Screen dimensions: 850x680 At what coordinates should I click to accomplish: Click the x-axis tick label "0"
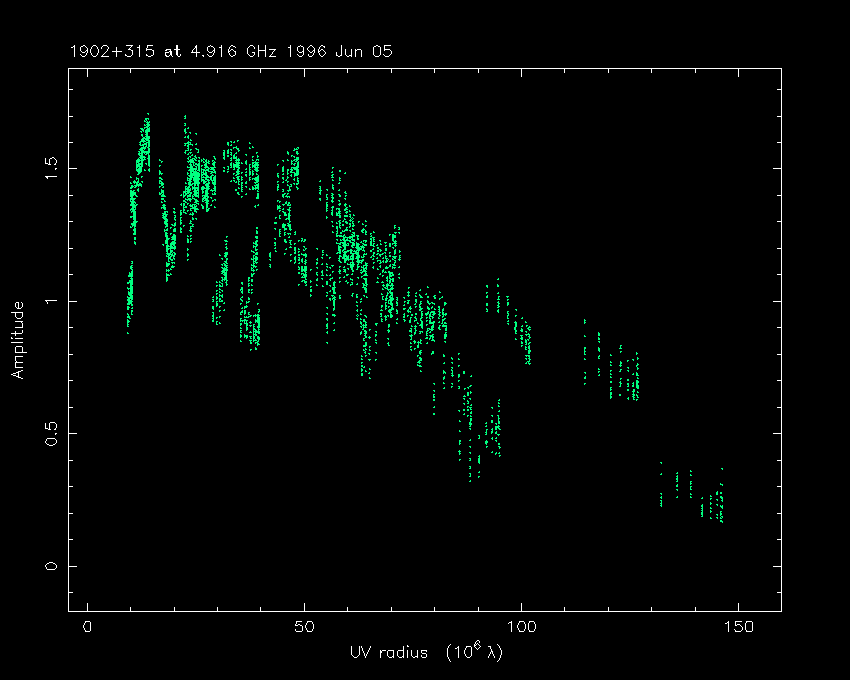point(89,627)
